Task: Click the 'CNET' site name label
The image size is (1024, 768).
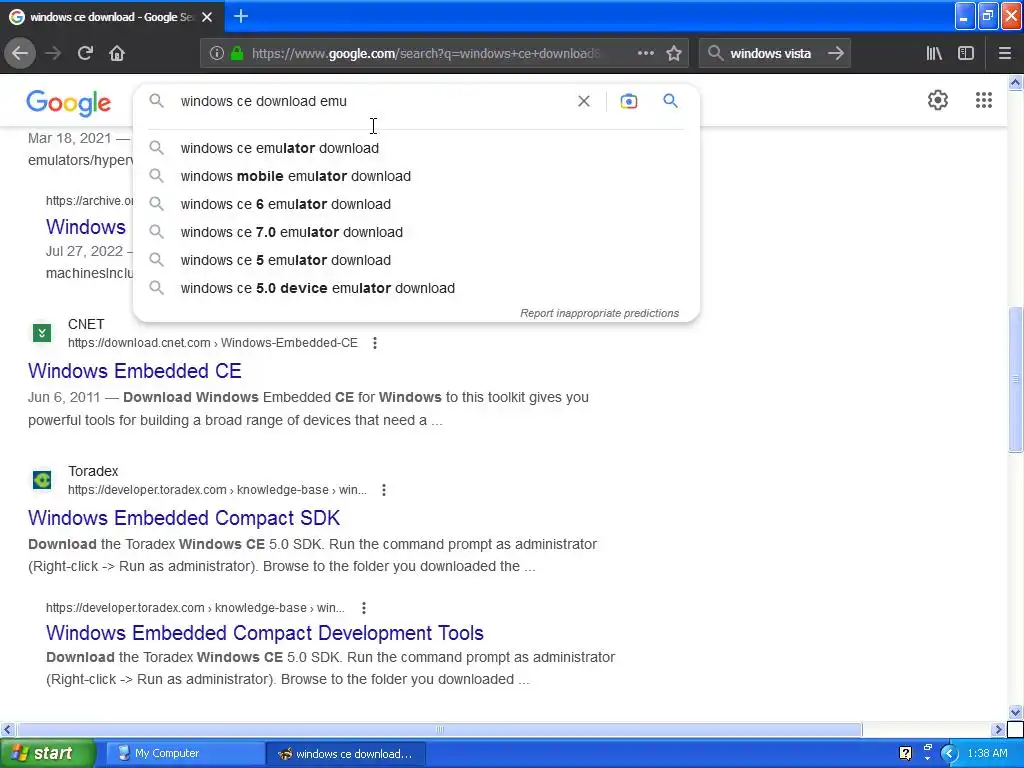Action: (x=86, y=325)
